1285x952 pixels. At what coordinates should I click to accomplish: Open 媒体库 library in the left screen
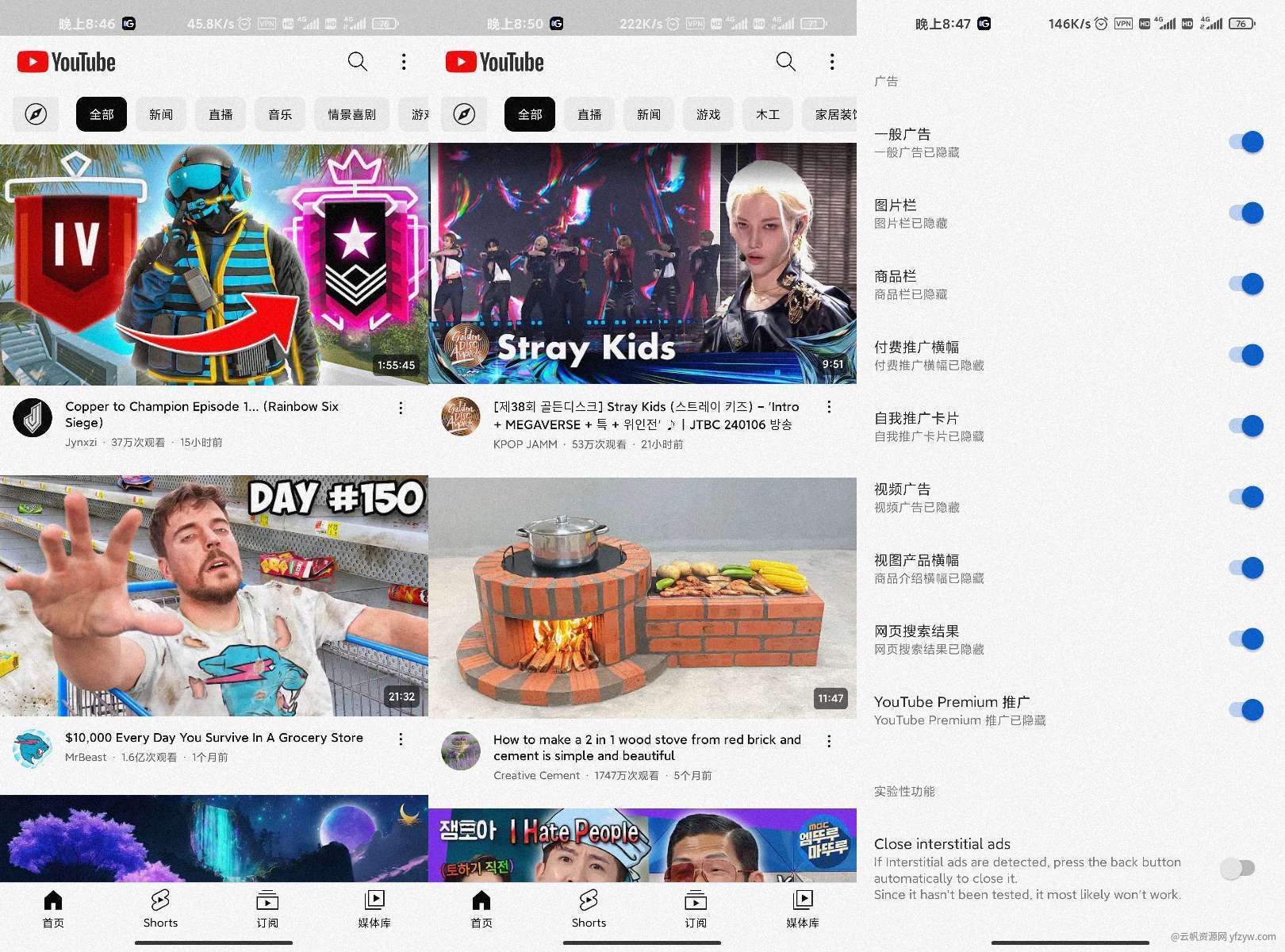tap(374, 909)
